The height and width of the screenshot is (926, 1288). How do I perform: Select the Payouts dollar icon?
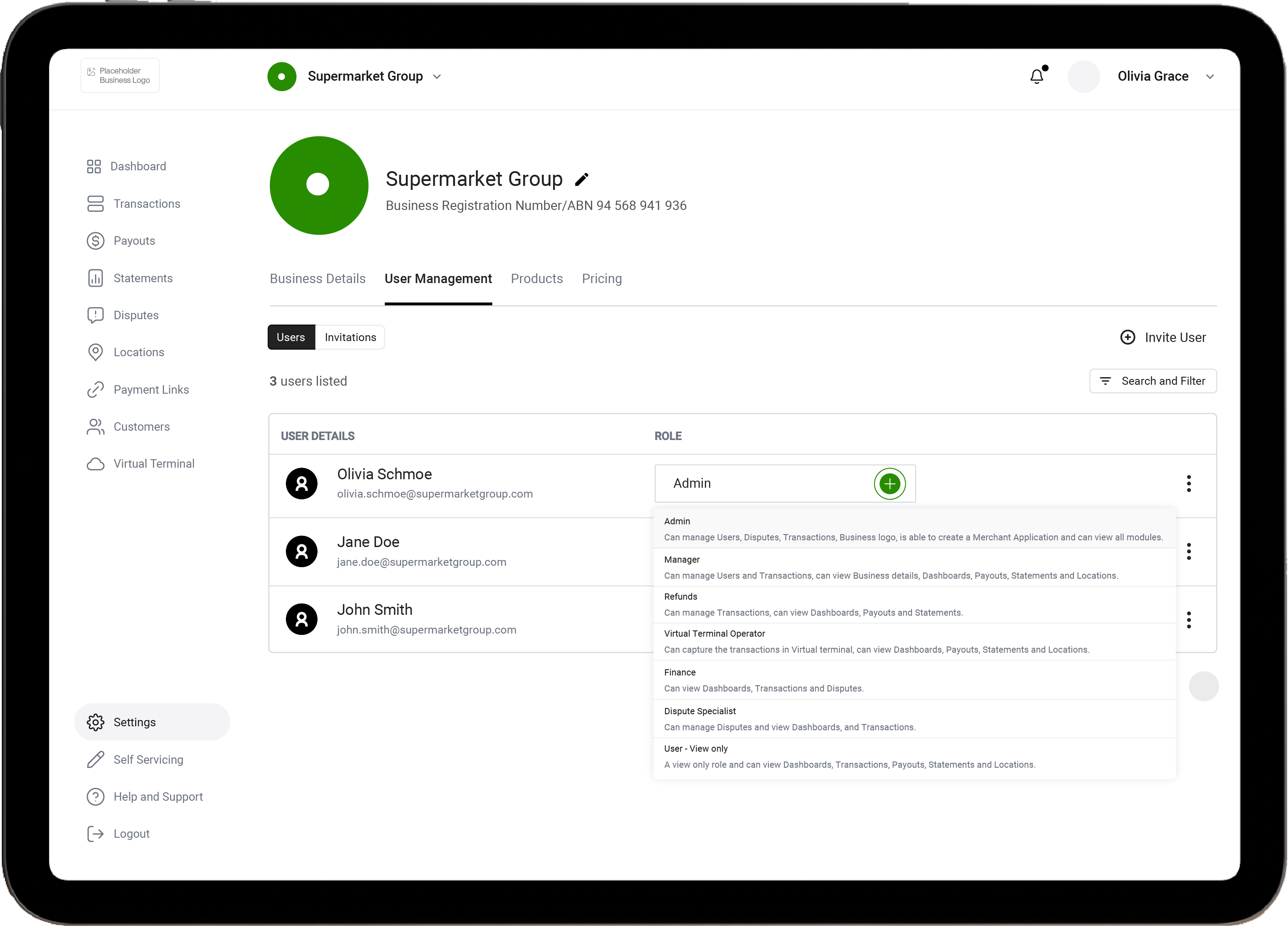pyautogui.click(x=95, y=241)
